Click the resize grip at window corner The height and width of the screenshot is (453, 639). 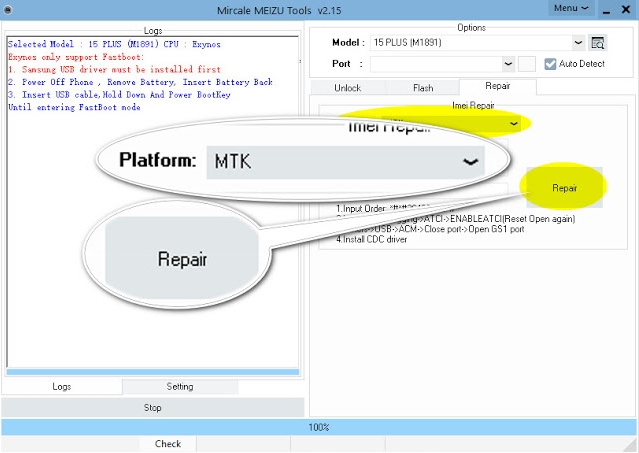tap(633, 447)
